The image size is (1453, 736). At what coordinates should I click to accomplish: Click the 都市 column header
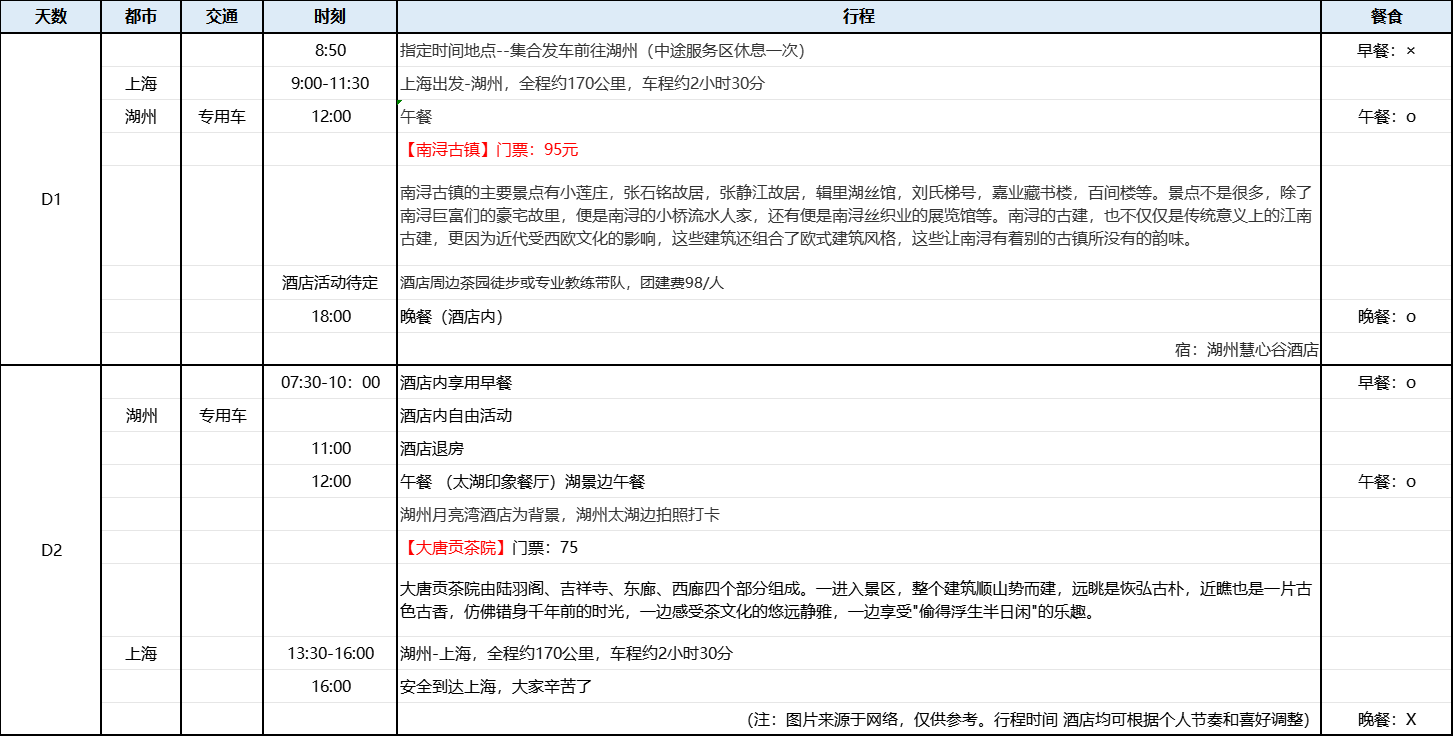pyautogui.click(x=141, y=17)
